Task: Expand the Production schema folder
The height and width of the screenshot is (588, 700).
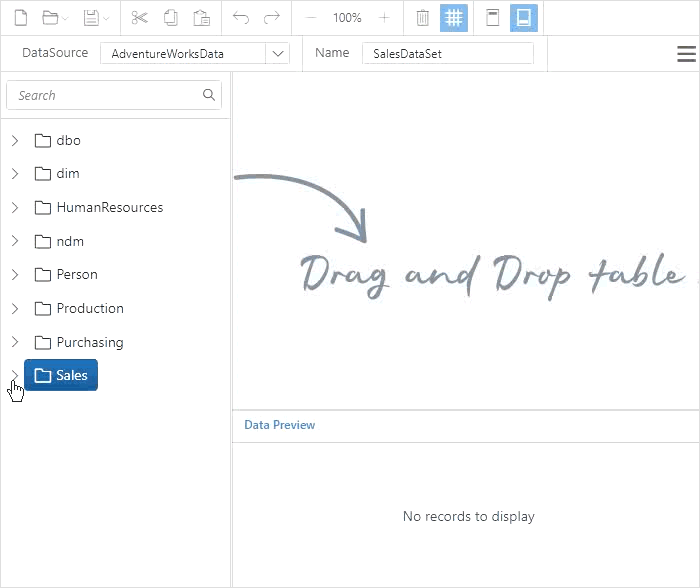Action: pyautogui.click(x=15, y=309)
